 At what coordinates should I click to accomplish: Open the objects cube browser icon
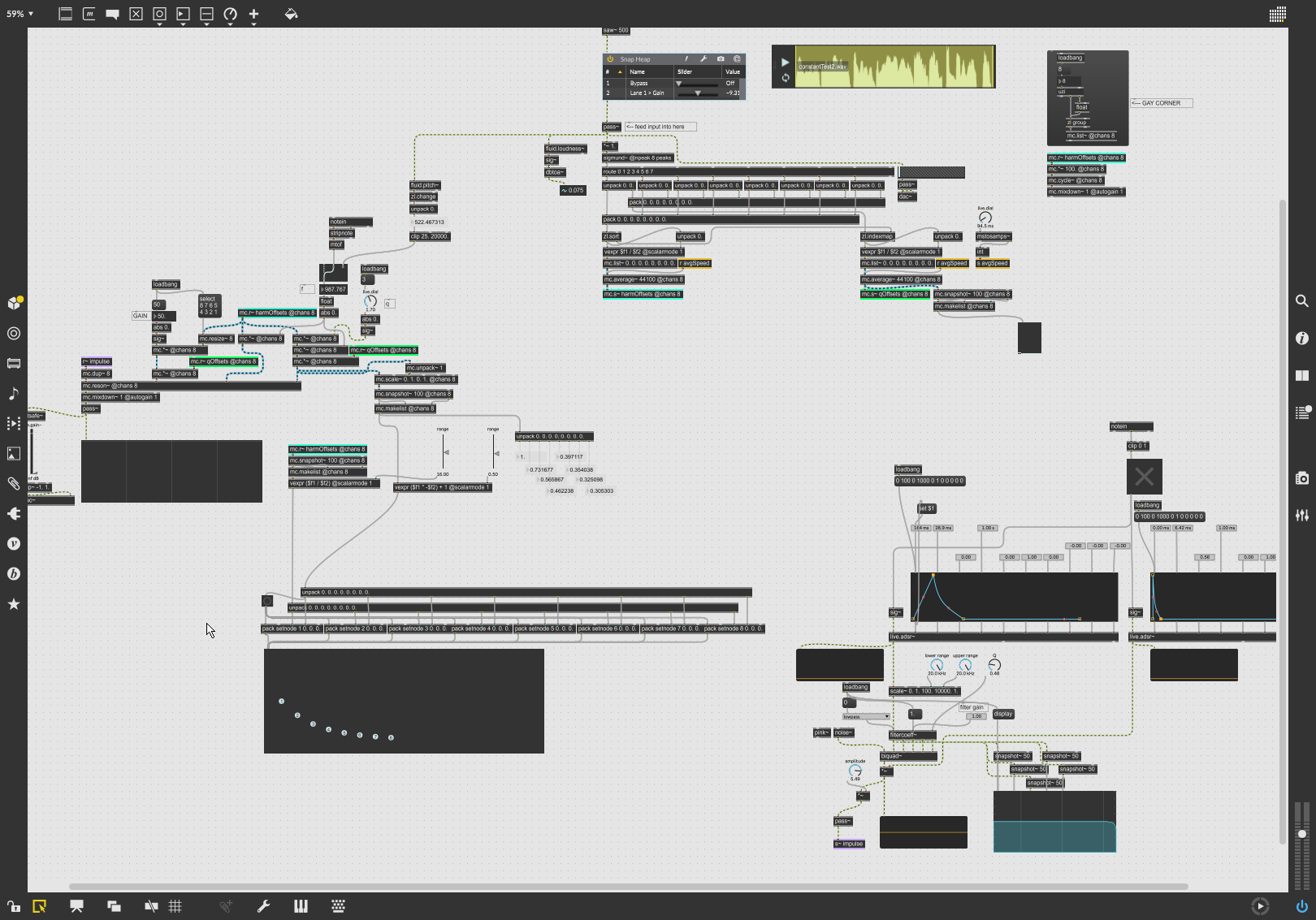[x=14, y=303]
